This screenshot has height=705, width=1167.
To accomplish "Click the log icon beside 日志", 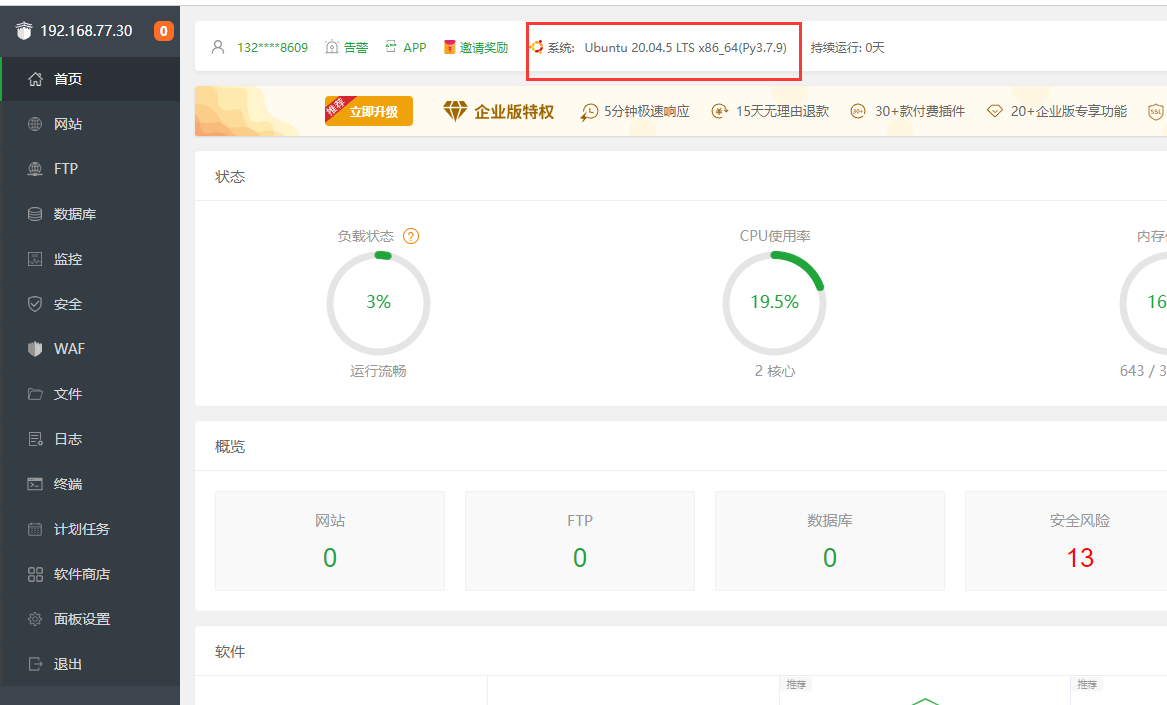I will point(35,439).
